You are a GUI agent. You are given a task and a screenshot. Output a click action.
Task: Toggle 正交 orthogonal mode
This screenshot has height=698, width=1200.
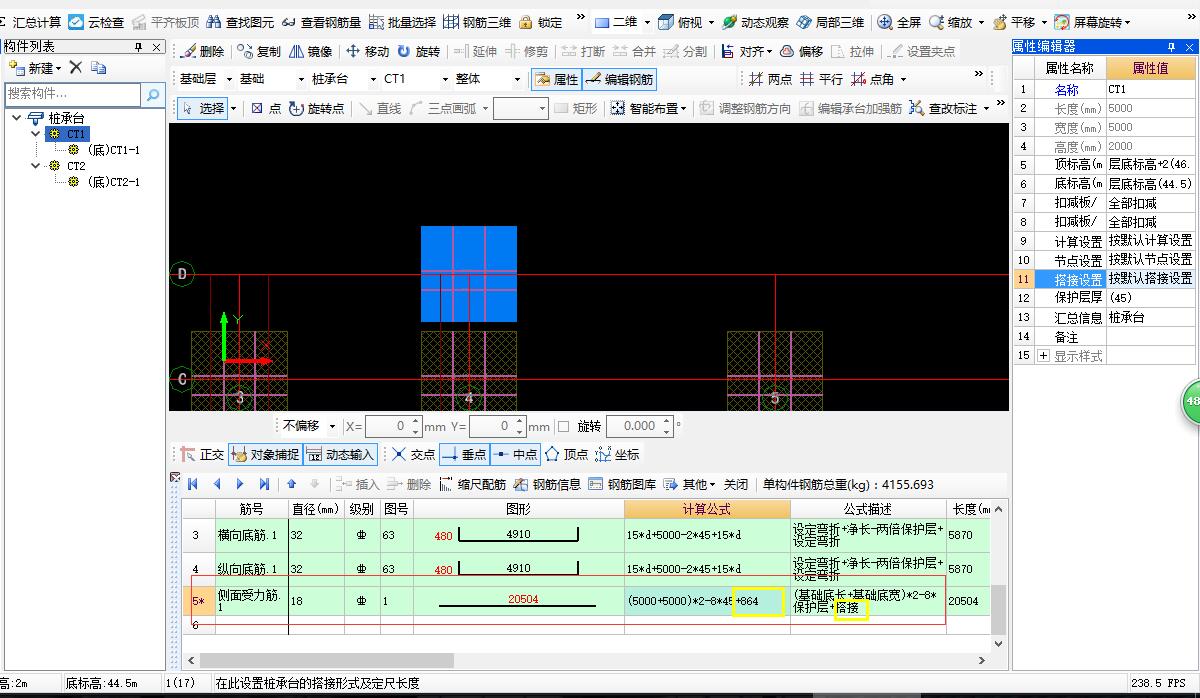[x=203, y=455]
